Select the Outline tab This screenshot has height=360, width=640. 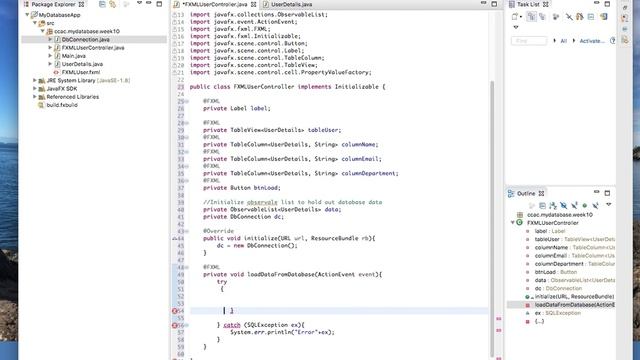526,193
